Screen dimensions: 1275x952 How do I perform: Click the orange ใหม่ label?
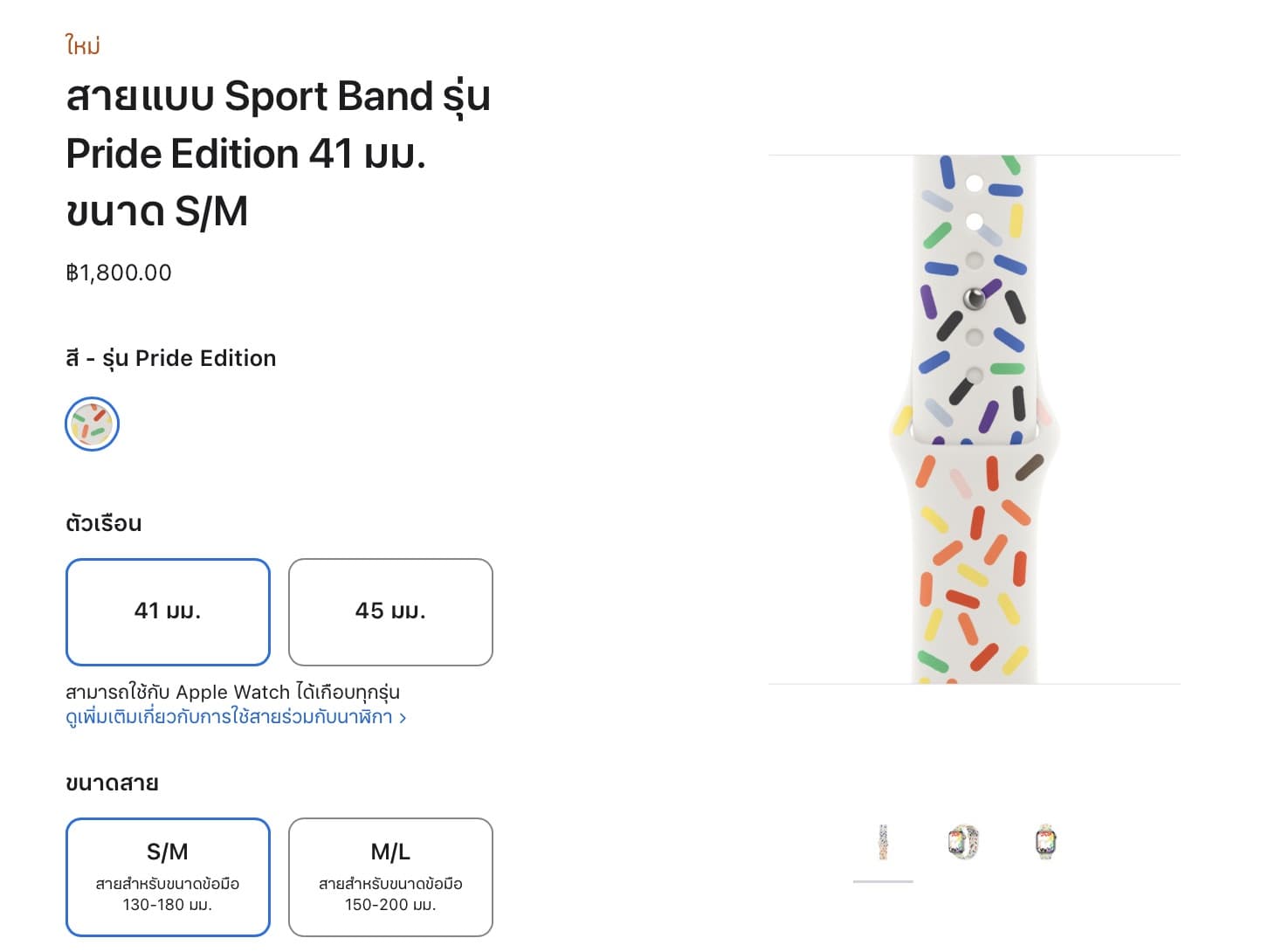[83, 45]
